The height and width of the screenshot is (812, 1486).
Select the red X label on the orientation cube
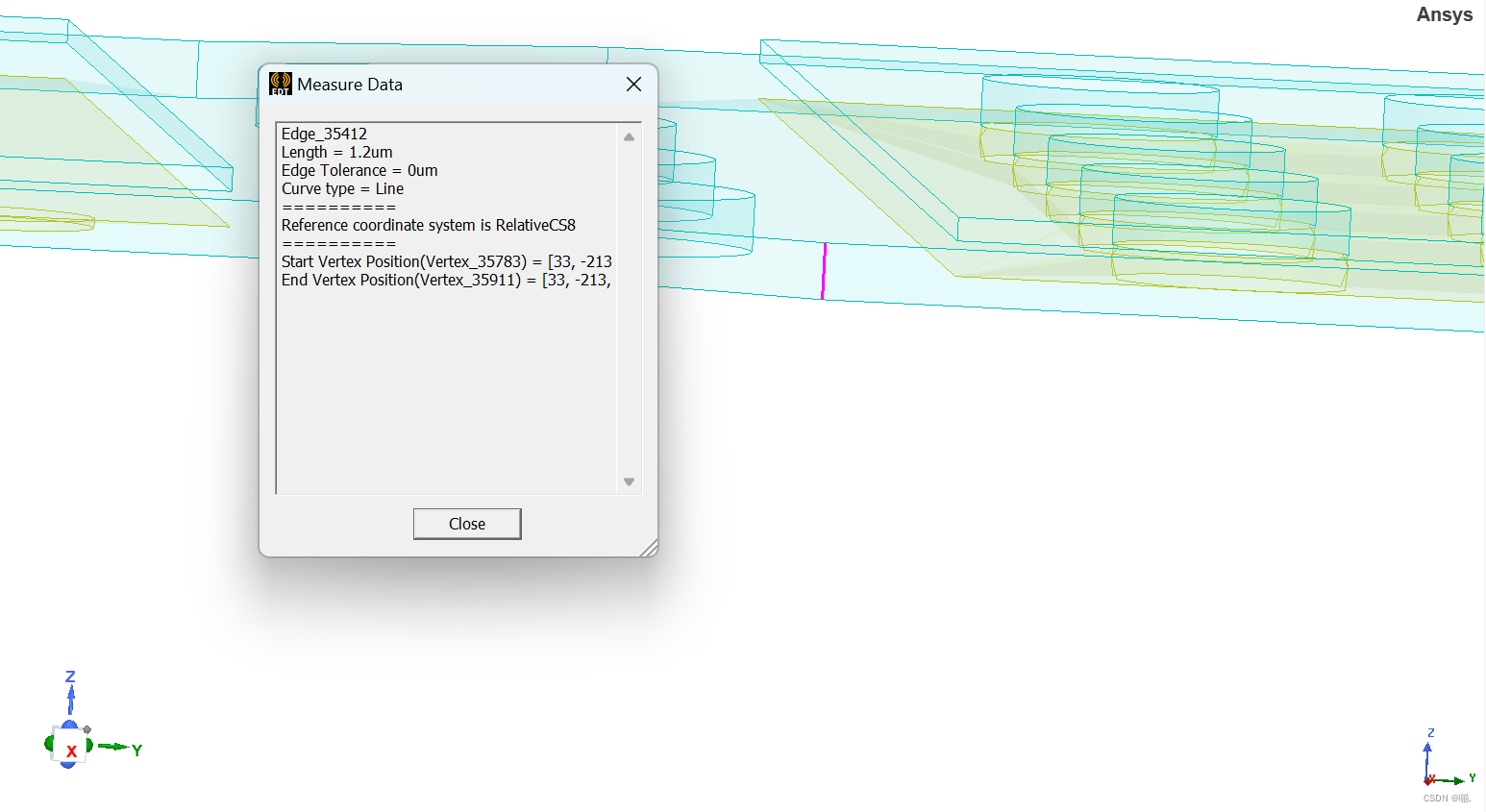(x=70, y=751)
